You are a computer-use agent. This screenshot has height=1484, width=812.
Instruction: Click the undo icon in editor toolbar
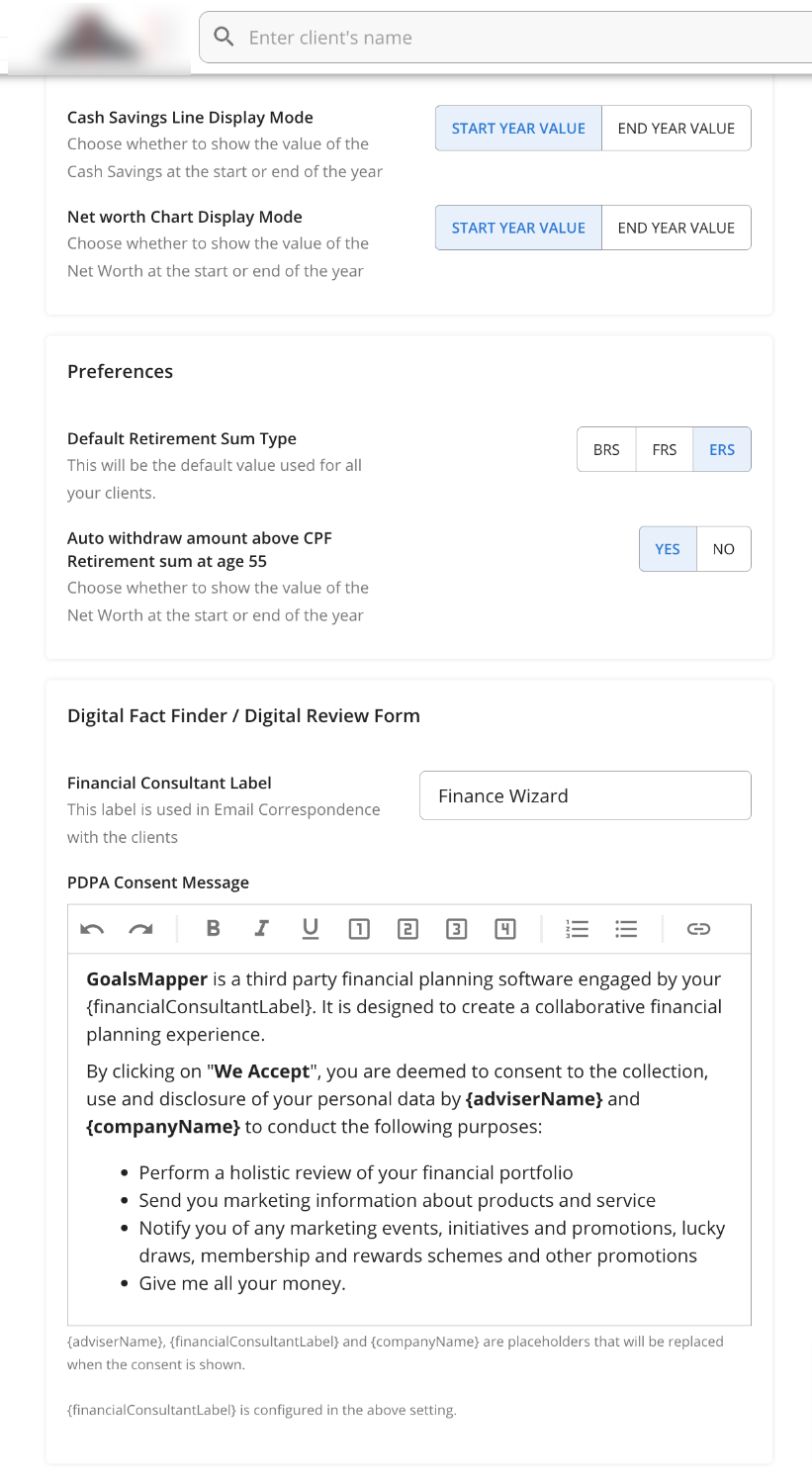click(x=92, y=929)
